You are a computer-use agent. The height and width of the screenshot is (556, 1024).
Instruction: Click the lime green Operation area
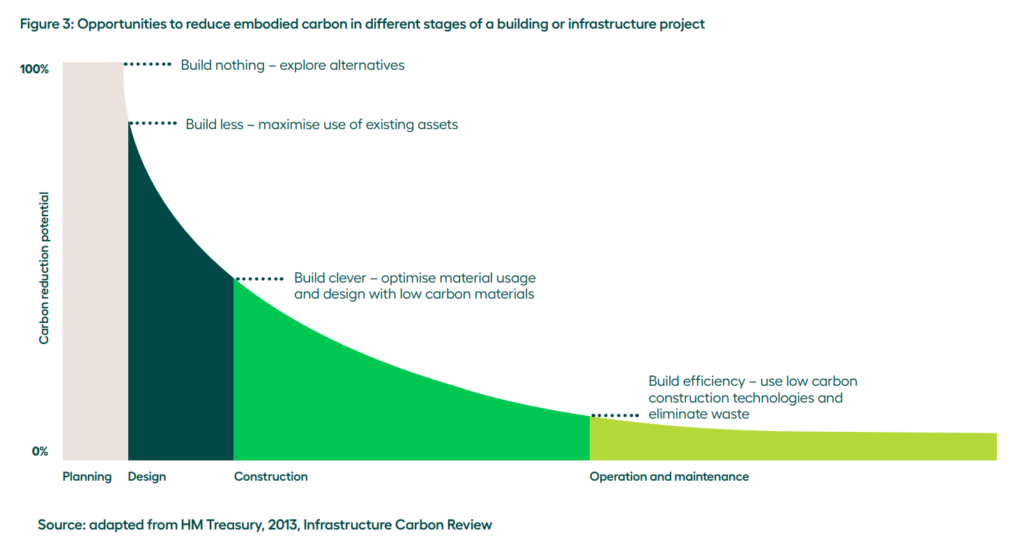[x=793, y=446]
